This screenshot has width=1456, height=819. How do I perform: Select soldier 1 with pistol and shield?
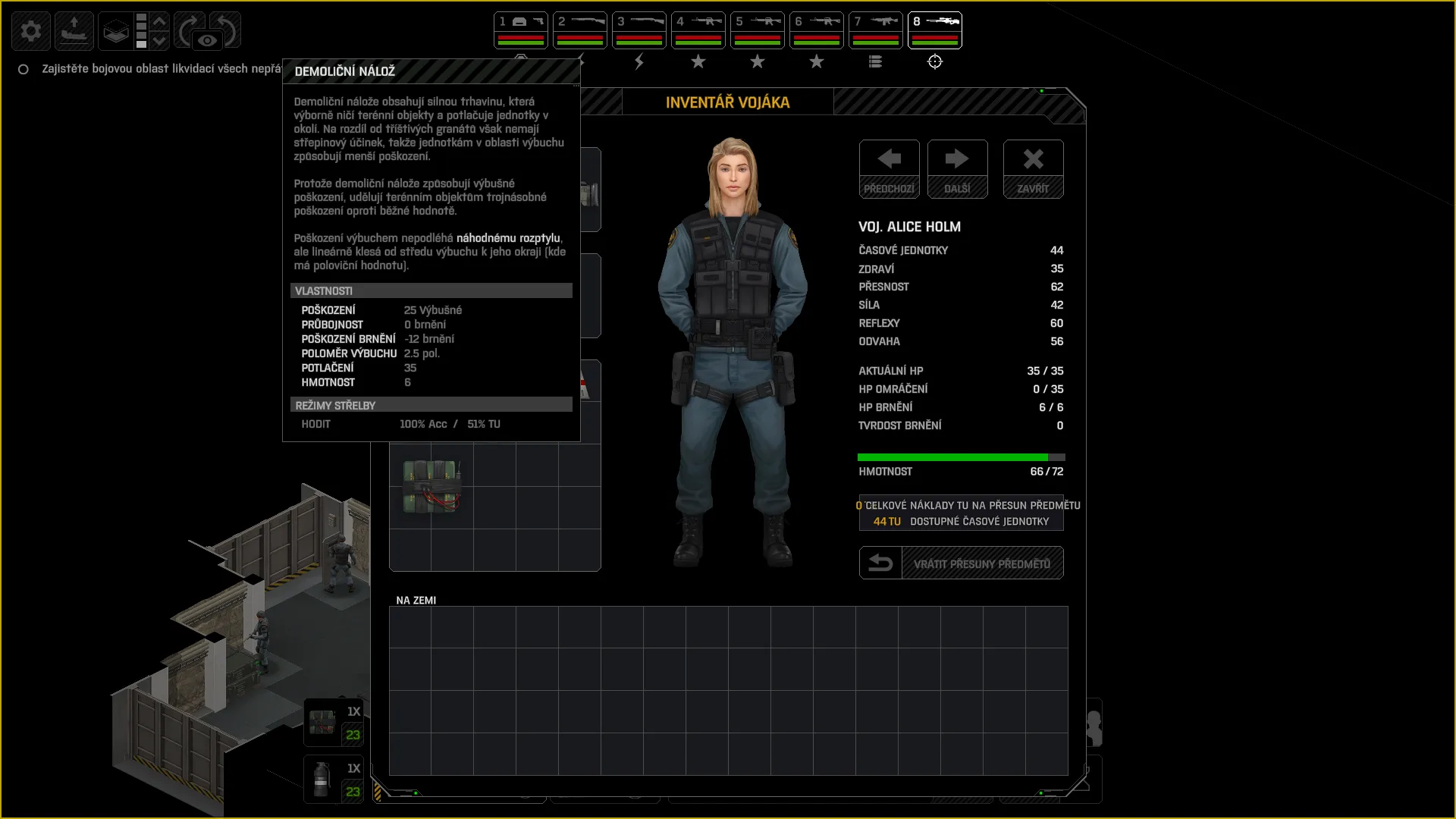pyautogui.click(x=521, y=30)
